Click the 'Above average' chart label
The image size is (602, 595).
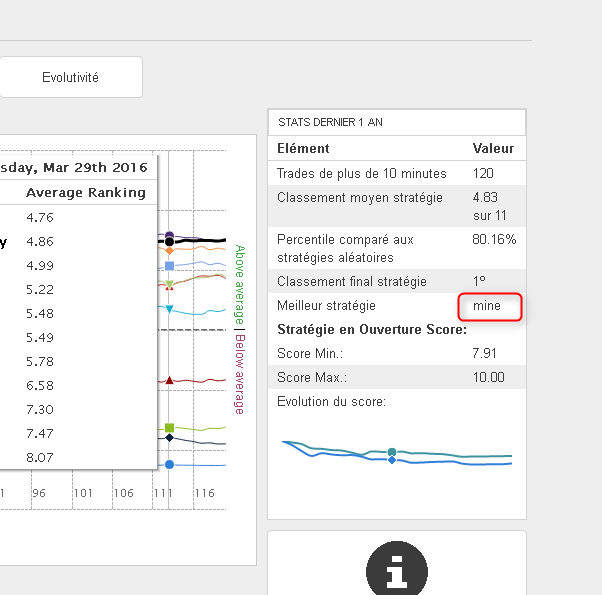click(240, 283)
